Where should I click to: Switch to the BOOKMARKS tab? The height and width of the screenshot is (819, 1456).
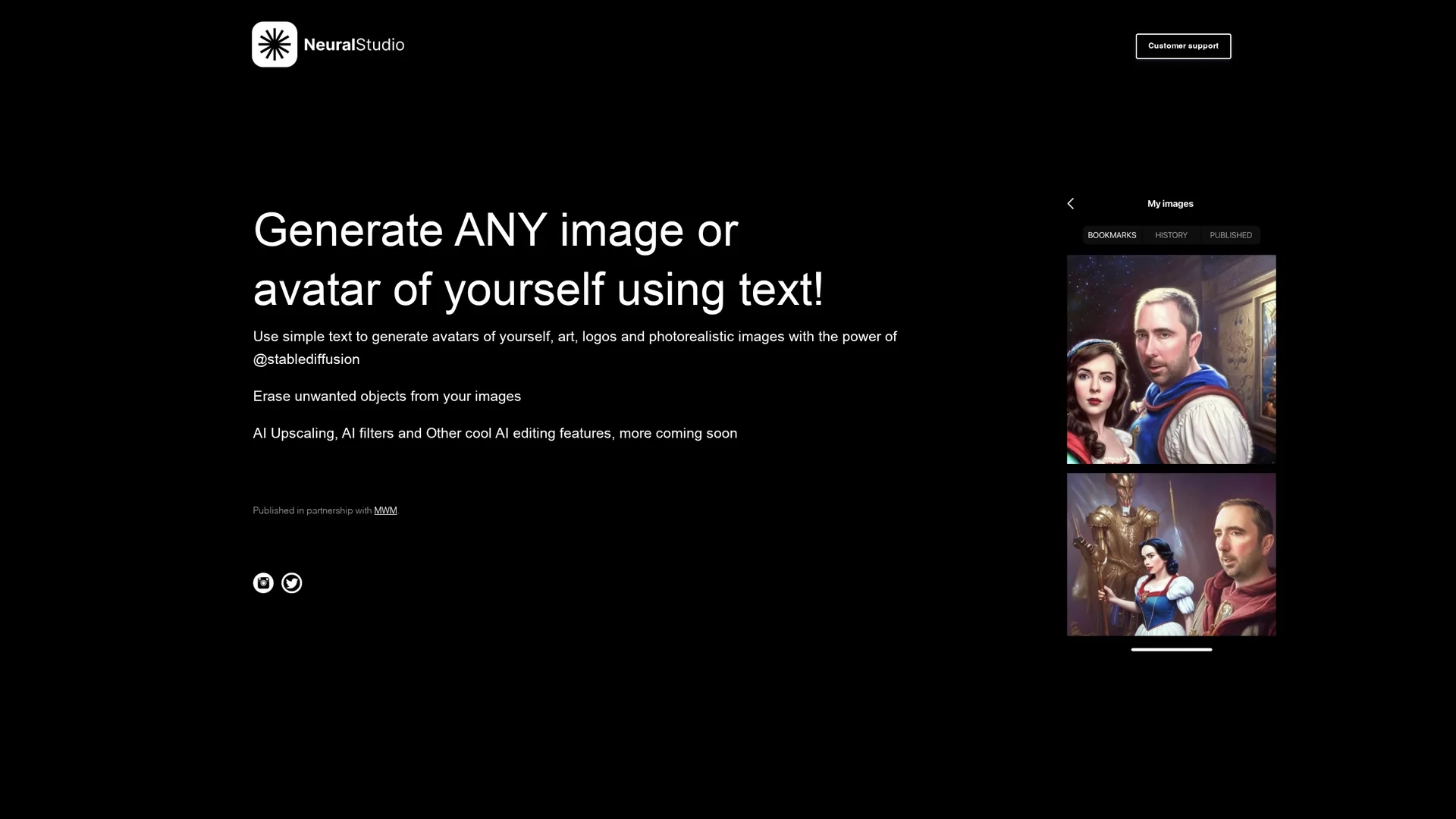click(x=1112, y=235)
